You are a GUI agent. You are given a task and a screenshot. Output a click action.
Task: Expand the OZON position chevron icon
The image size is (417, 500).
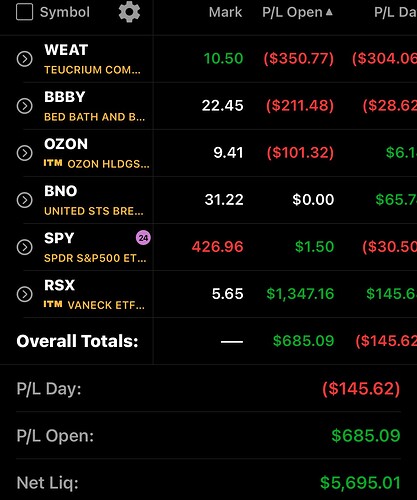(25, 153)
